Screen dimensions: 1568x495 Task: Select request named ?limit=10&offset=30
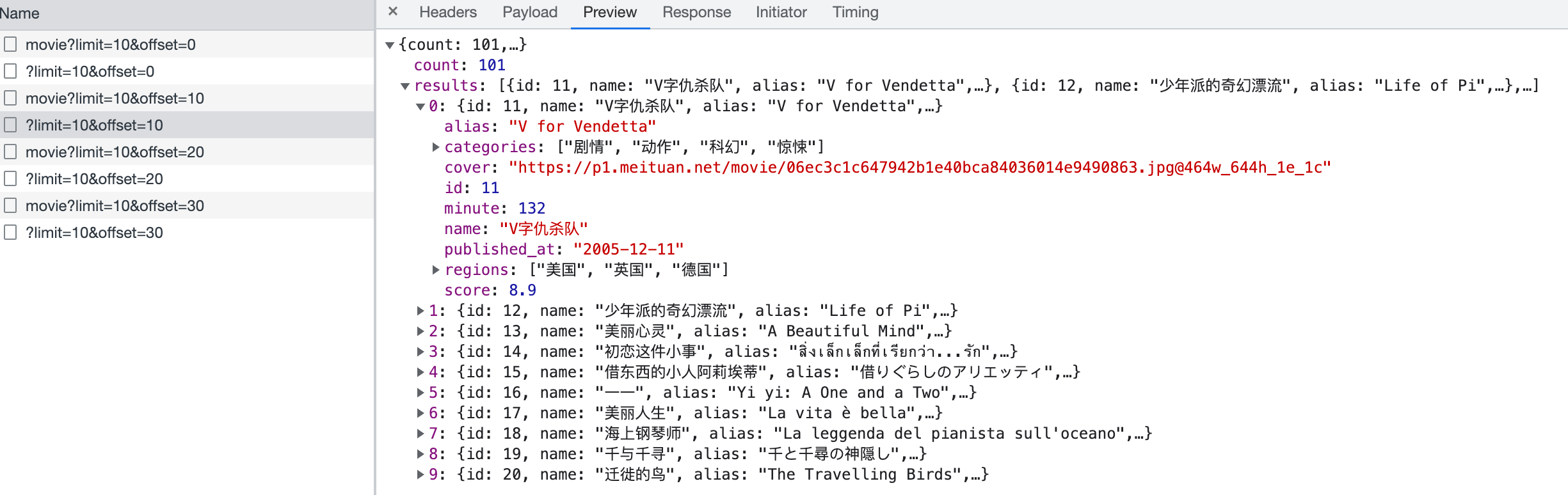(x=95, y=233)
